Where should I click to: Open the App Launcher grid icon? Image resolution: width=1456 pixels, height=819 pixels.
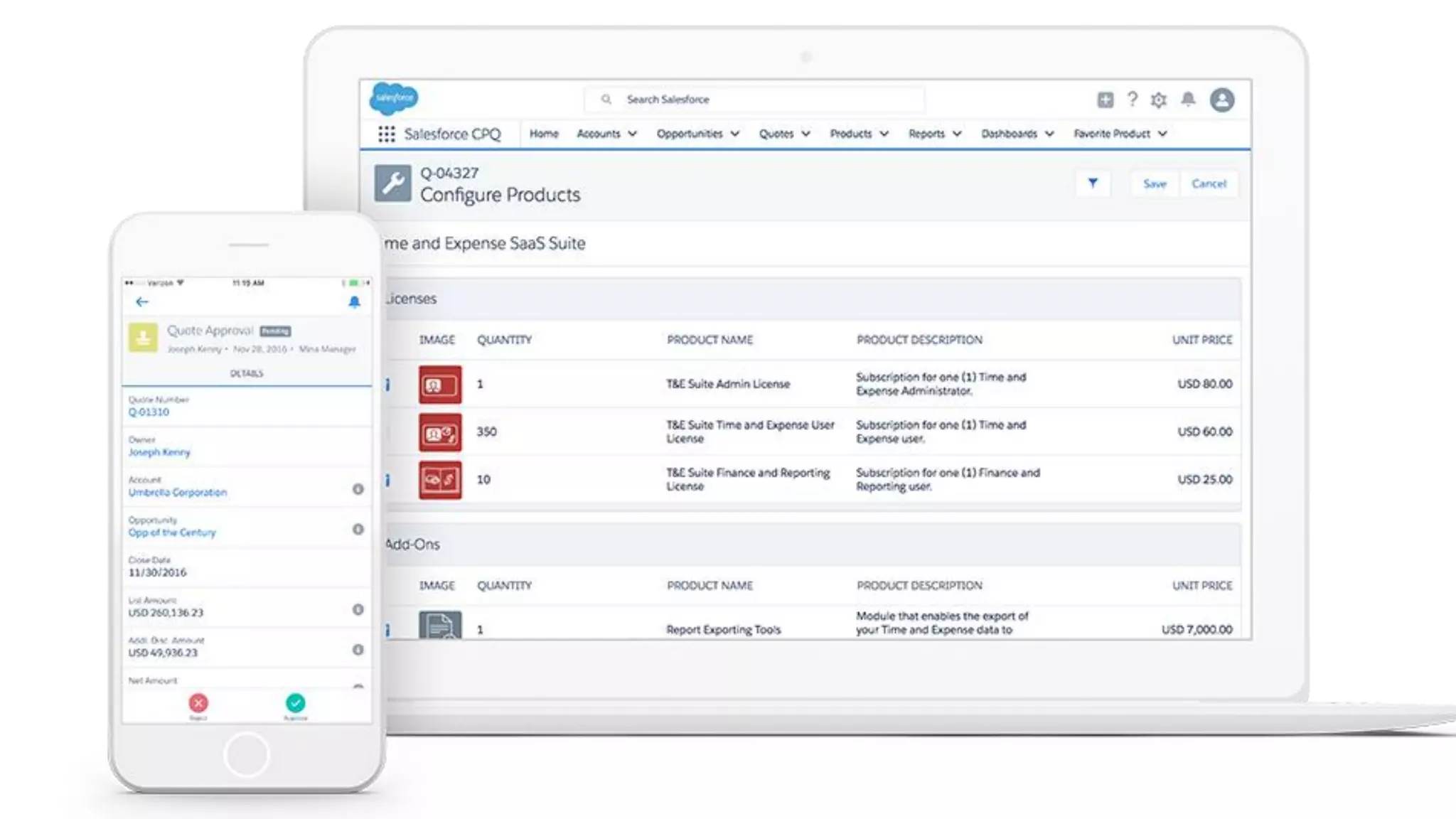tap(386, 134)
